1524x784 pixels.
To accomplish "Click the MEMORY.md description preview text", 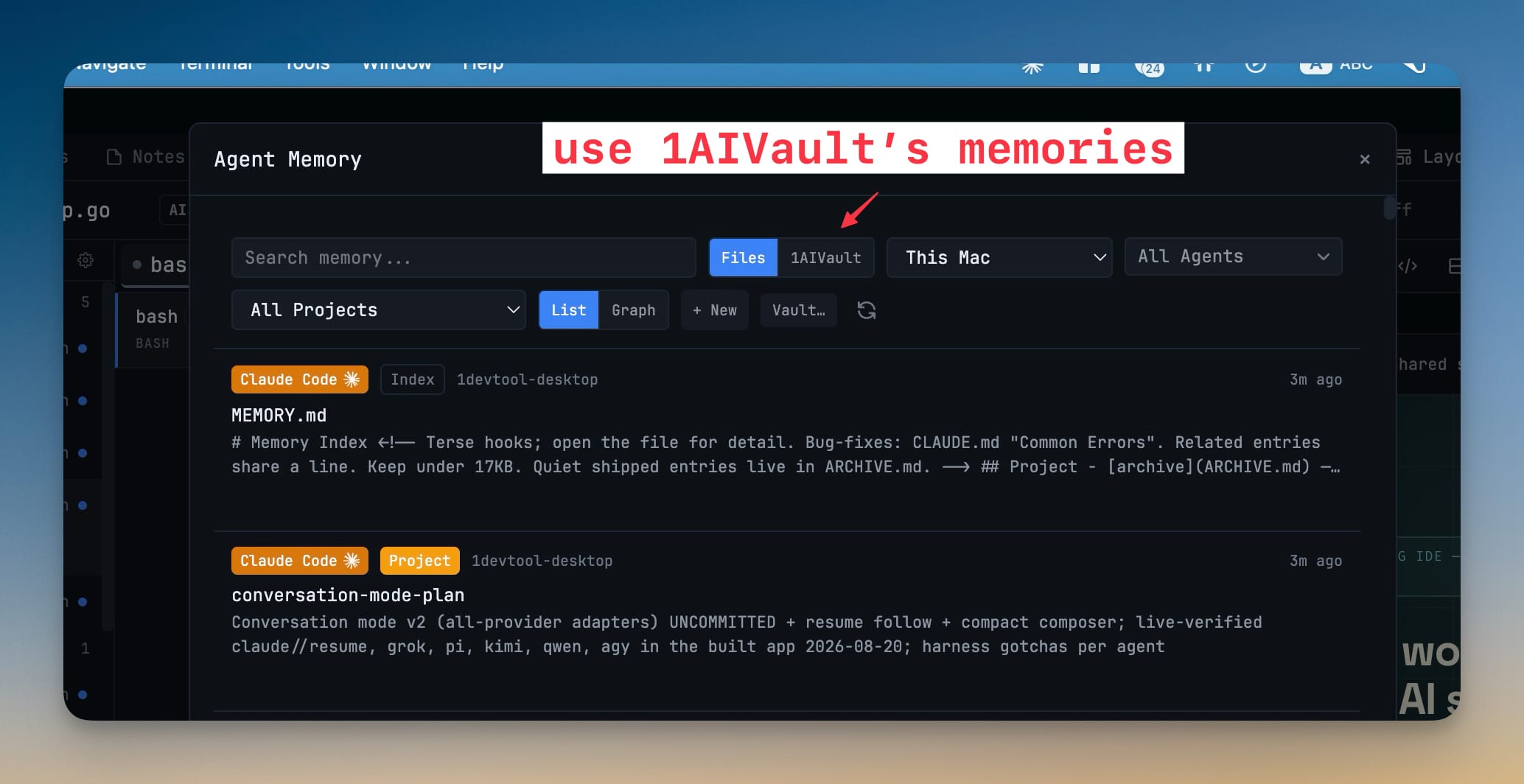I will click(786, 455).
